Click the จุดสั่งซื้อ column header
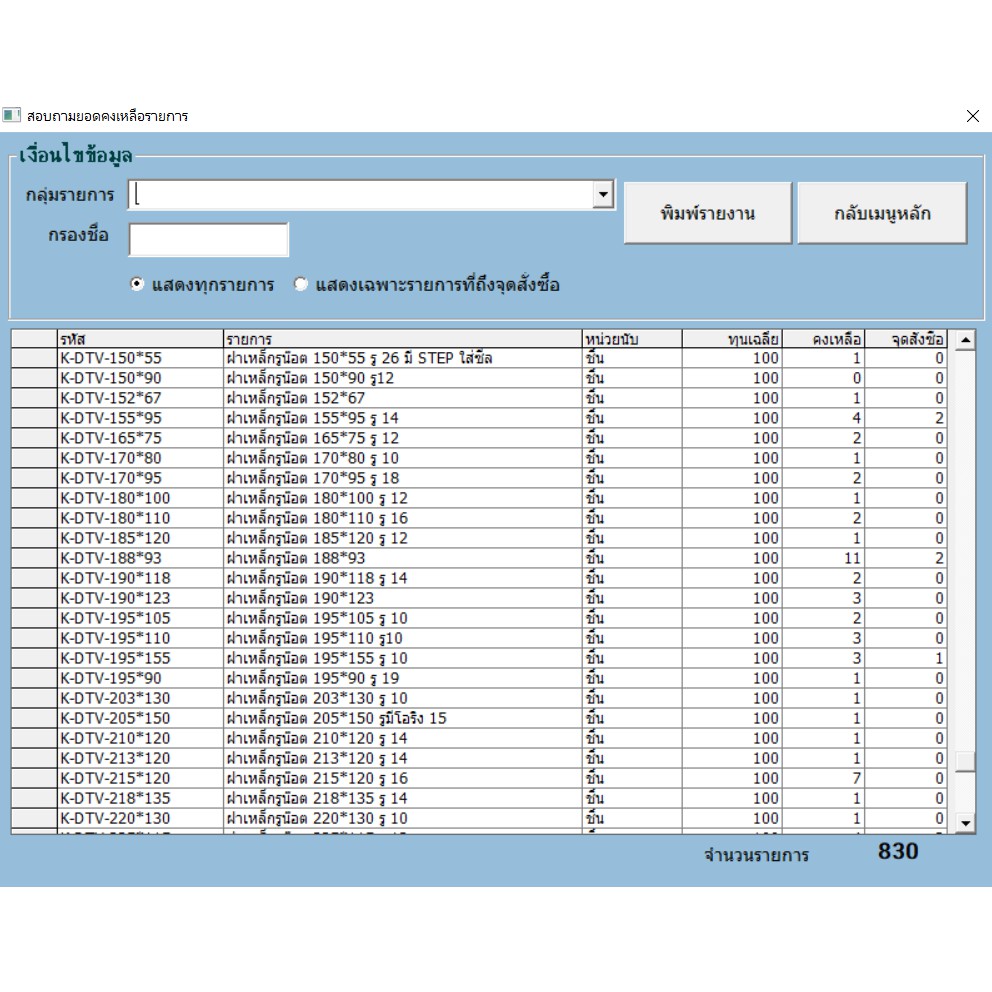 pyautogui.click(x=906, y=339)
